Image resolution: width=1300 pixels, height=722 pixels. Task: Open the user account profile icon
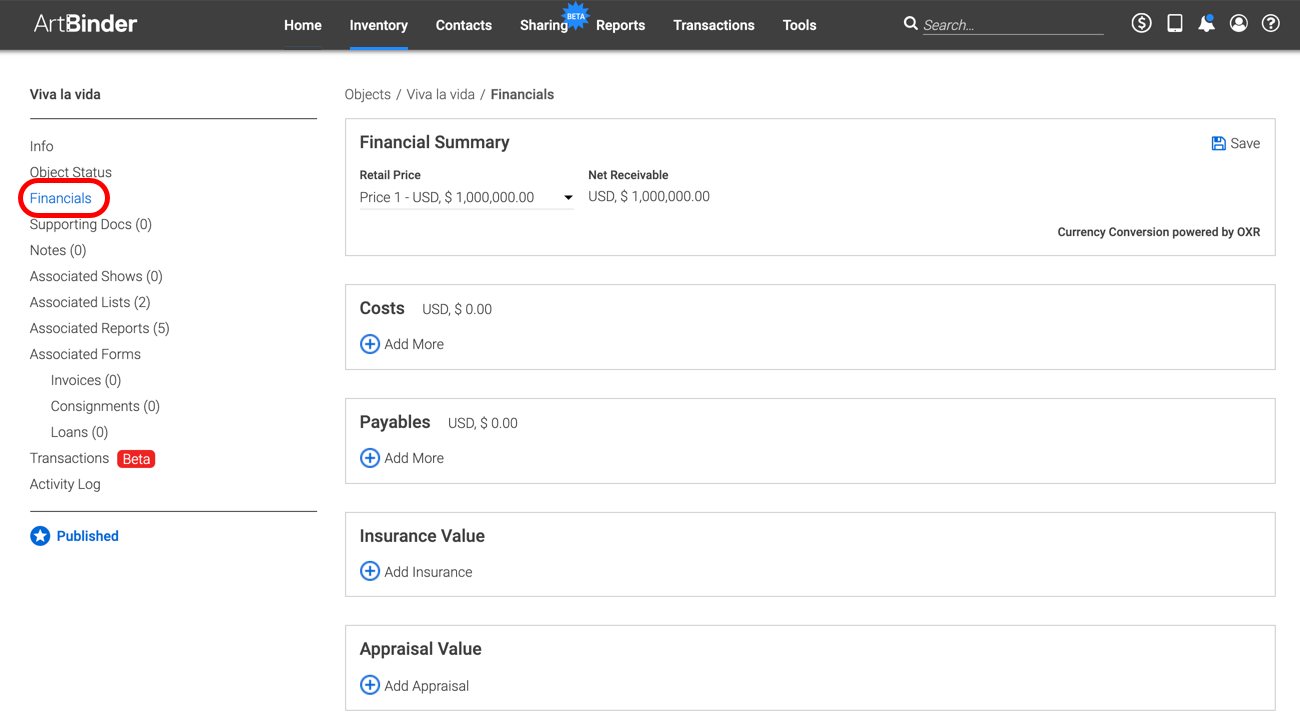pyautogui.click(x=1239, y=23)
